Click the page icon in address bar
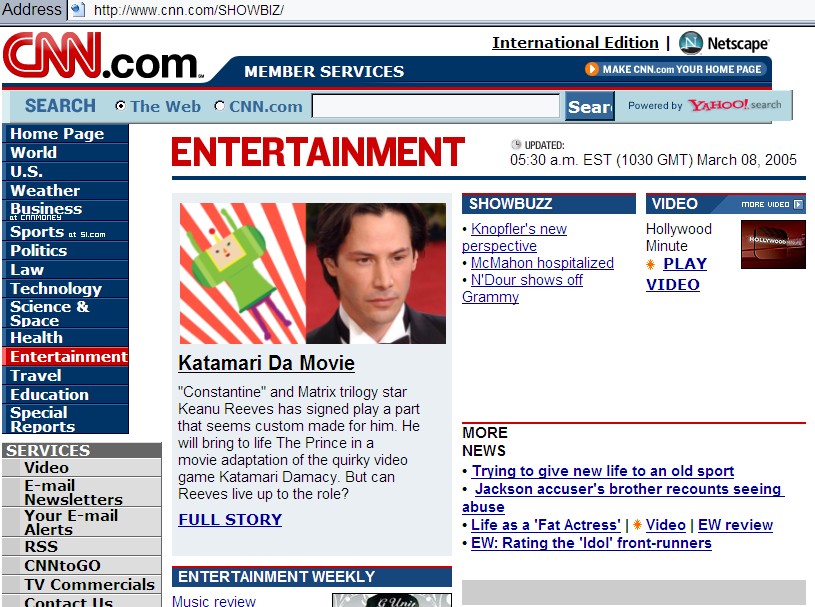Image resolution: width=815 pixels, height=607 pixels. (x=77, y=10)
